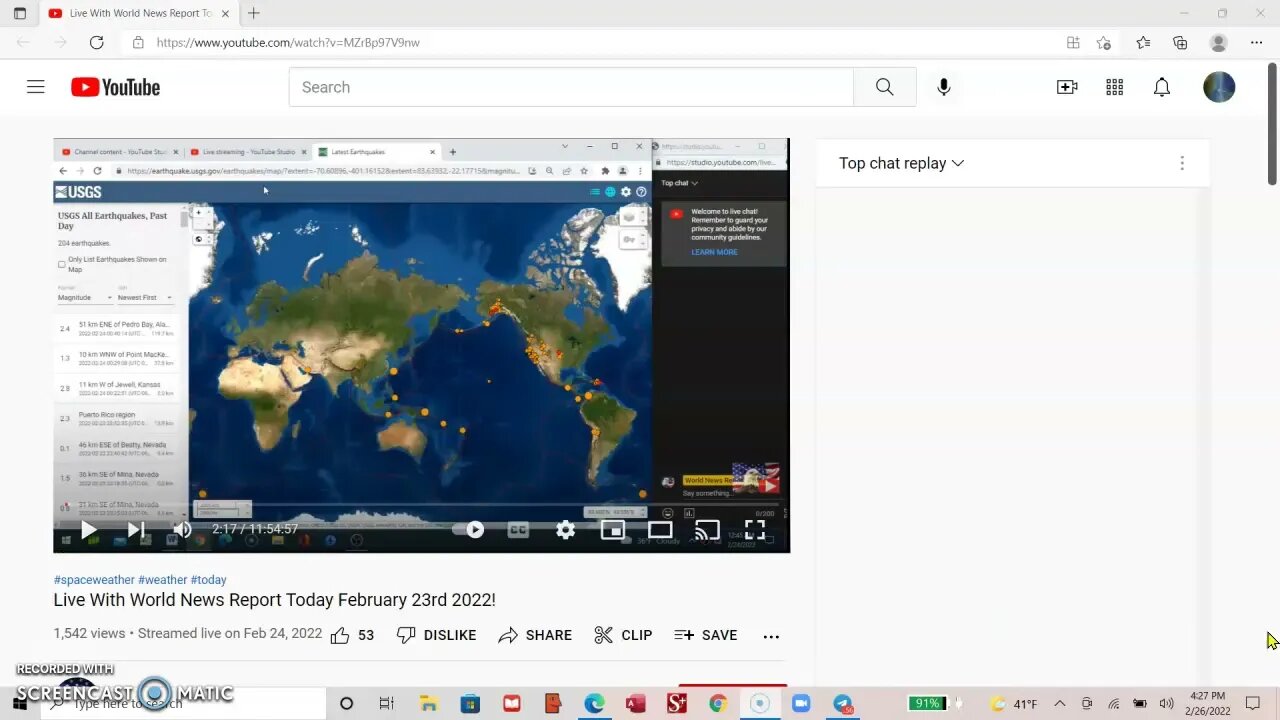This screenshot has width=1280, height=720.
Task: Expand the Top chat replay dropdown
Action: [x=901, y=163]
